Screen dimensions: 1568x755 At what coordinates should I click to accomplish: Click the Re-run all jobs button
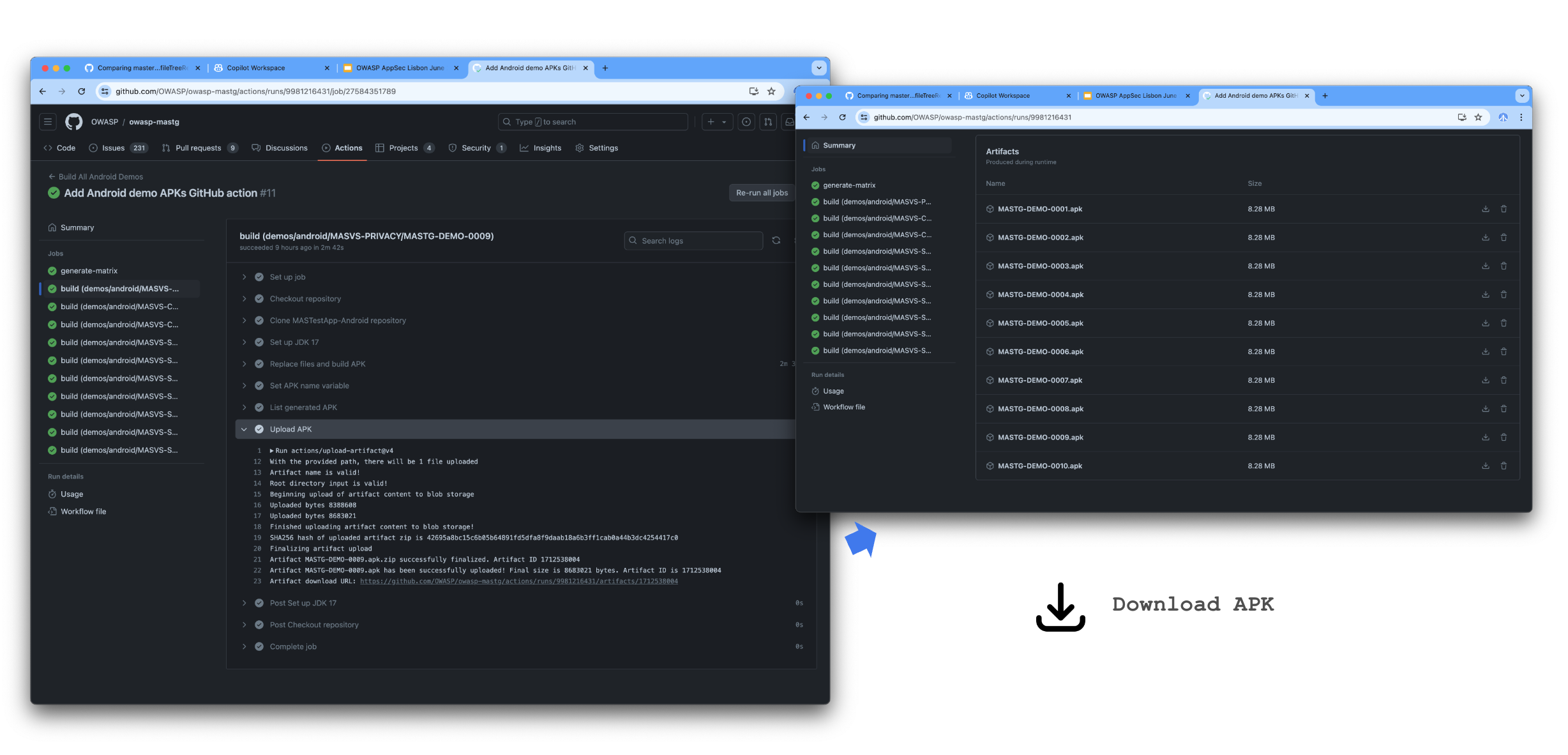pos(761,193)
